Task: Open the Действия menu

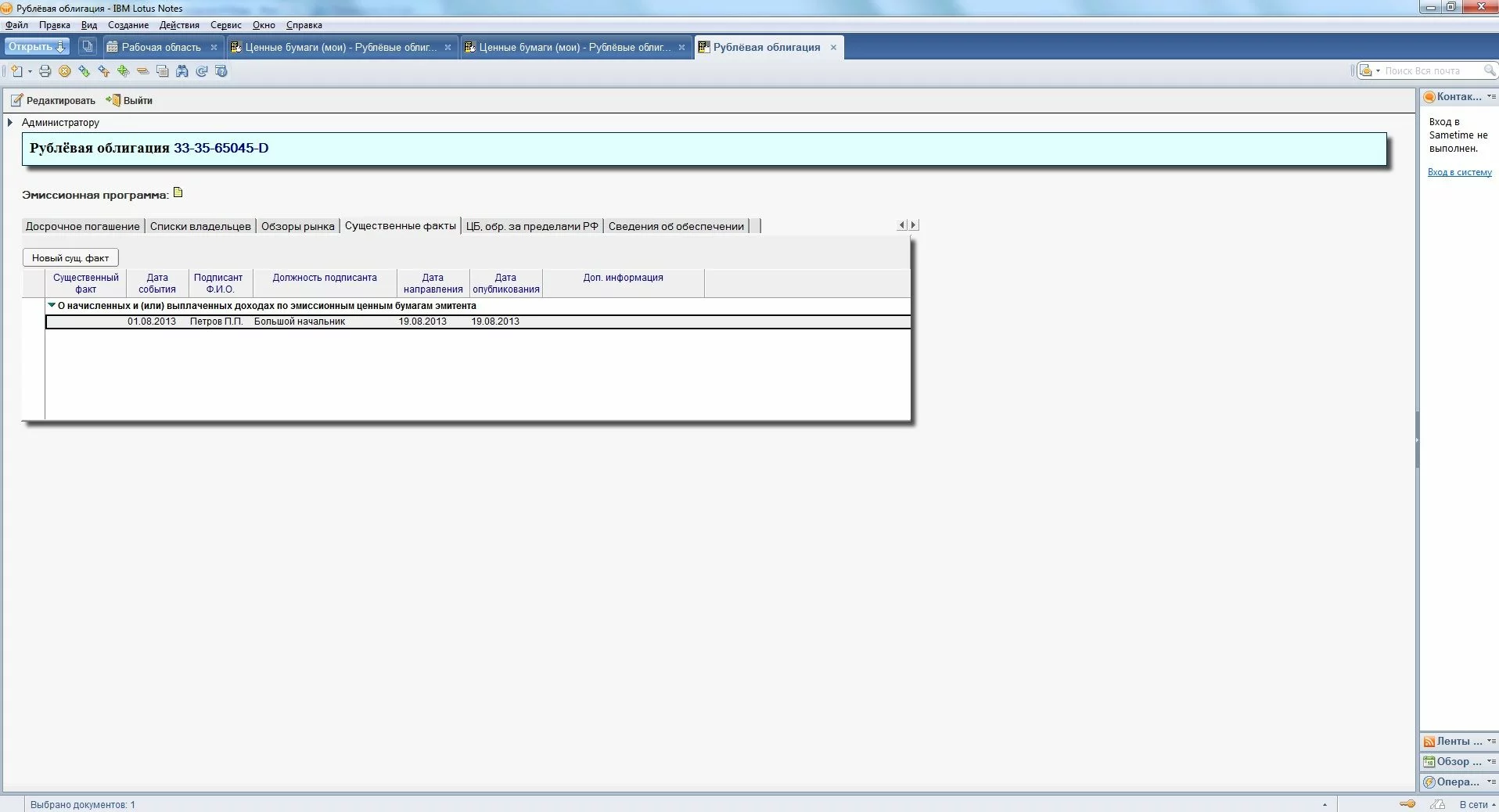Action: [179, 25]
